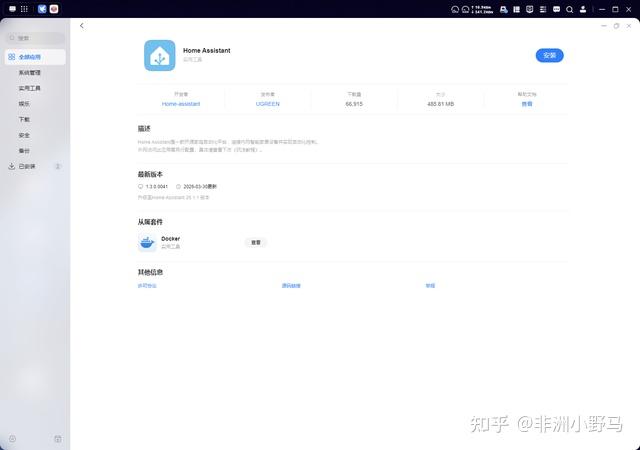This screenshot has width=640, height=450.
Task: Select the Backup sidebar category
Action: [x=24, y=151]
